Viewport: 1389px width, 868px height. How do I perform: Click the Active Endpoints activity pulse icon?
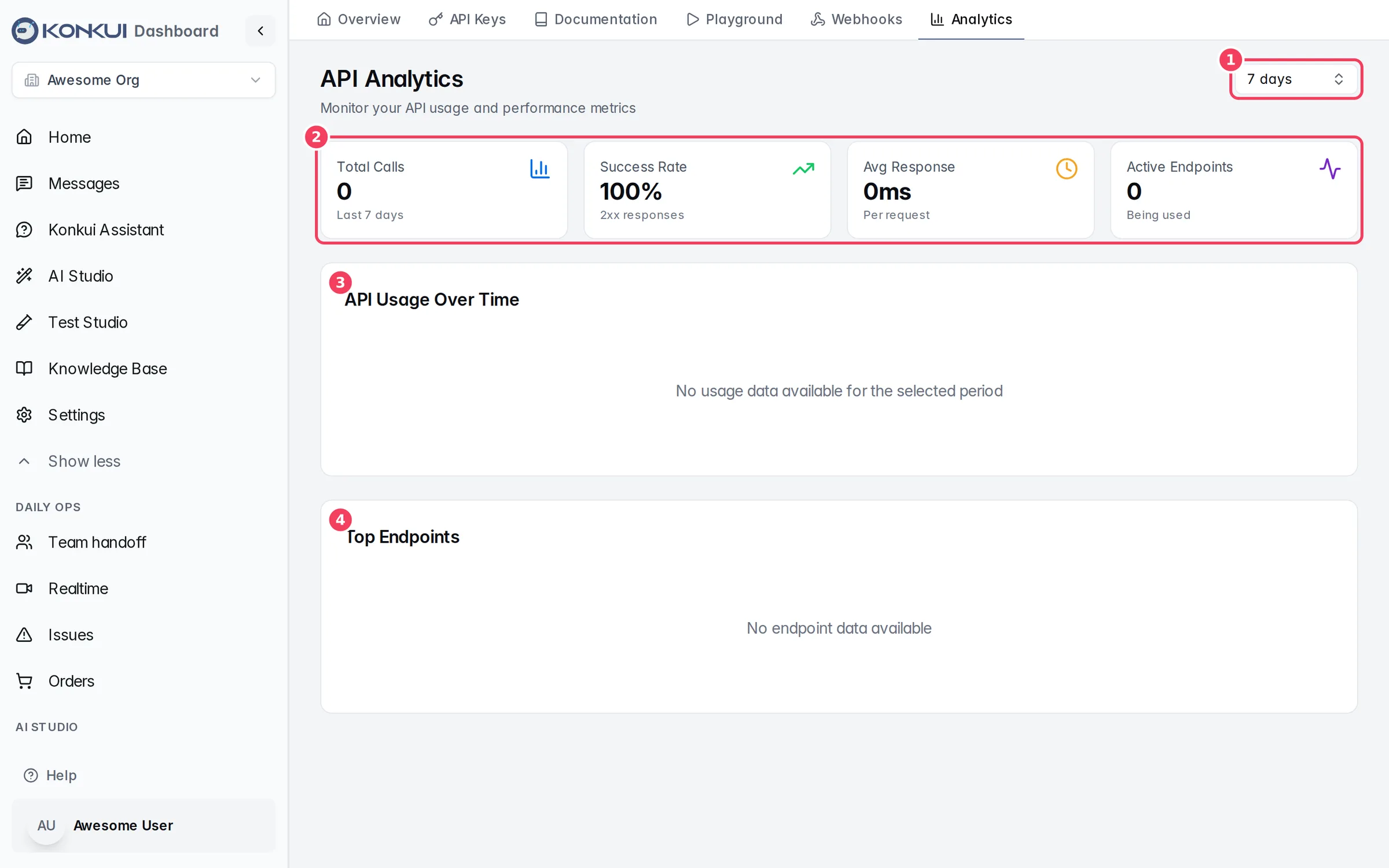click(1330, 169)
